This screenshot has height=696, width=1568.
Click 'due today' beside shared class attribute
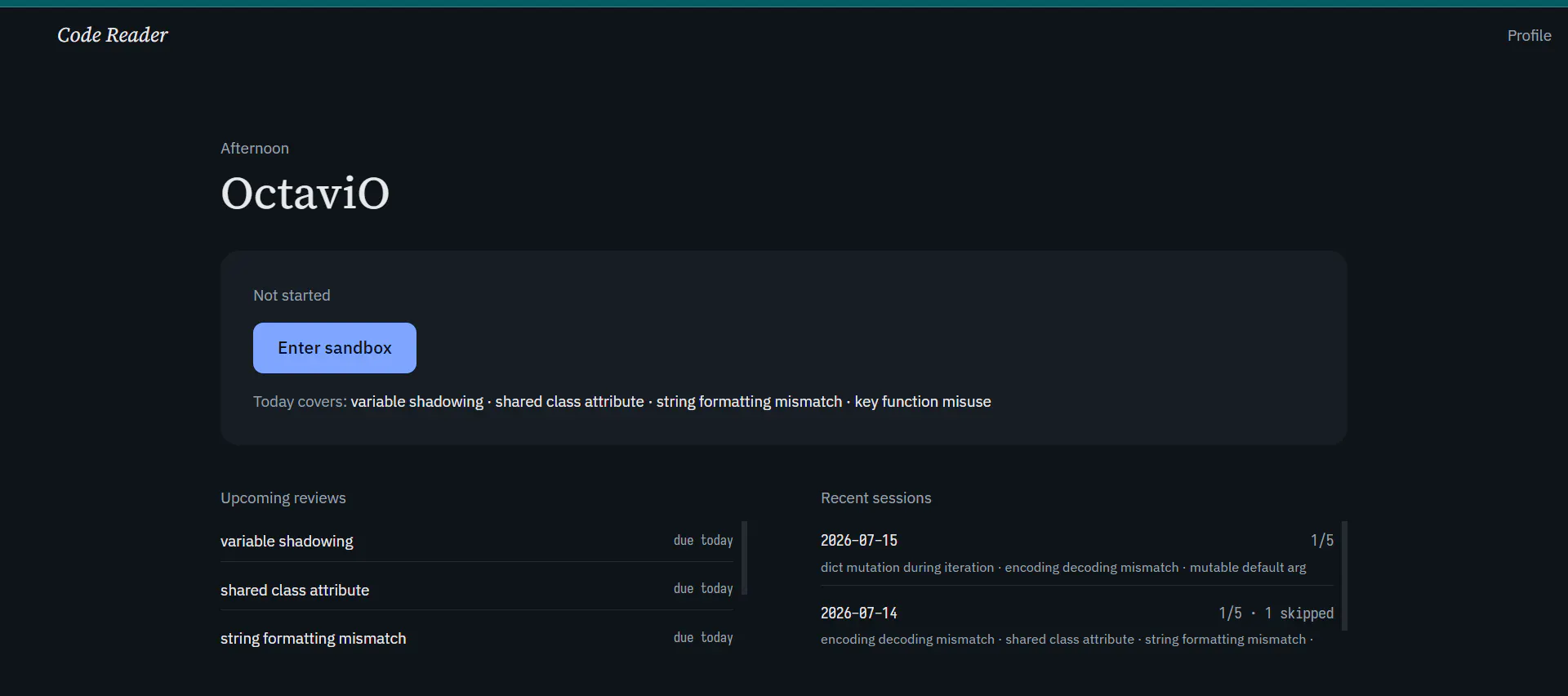(x=703, y=588)
